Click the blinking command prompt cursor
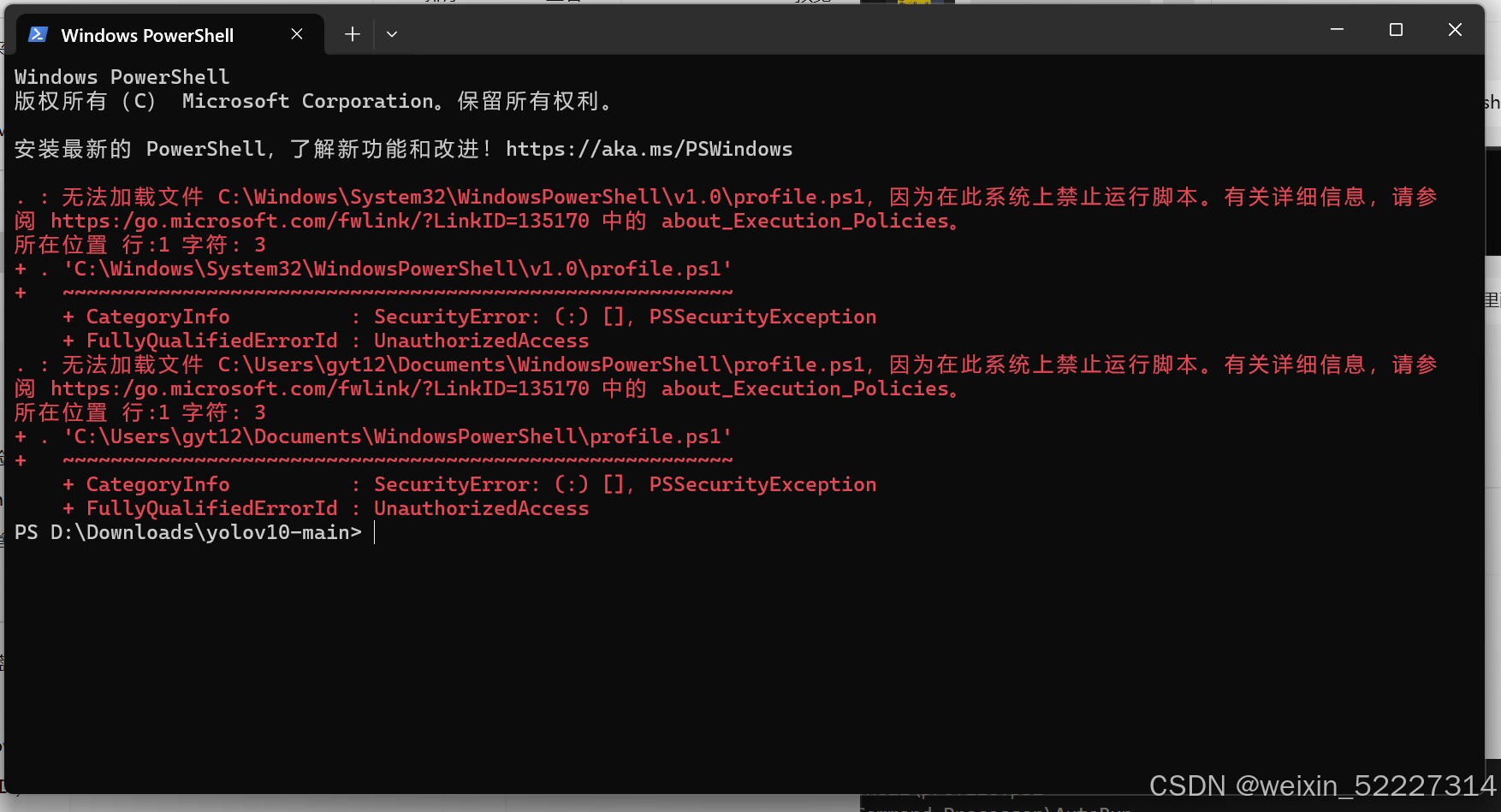Image resolution: width=1501 pixels, height=812 pixels. click(374, 531)
